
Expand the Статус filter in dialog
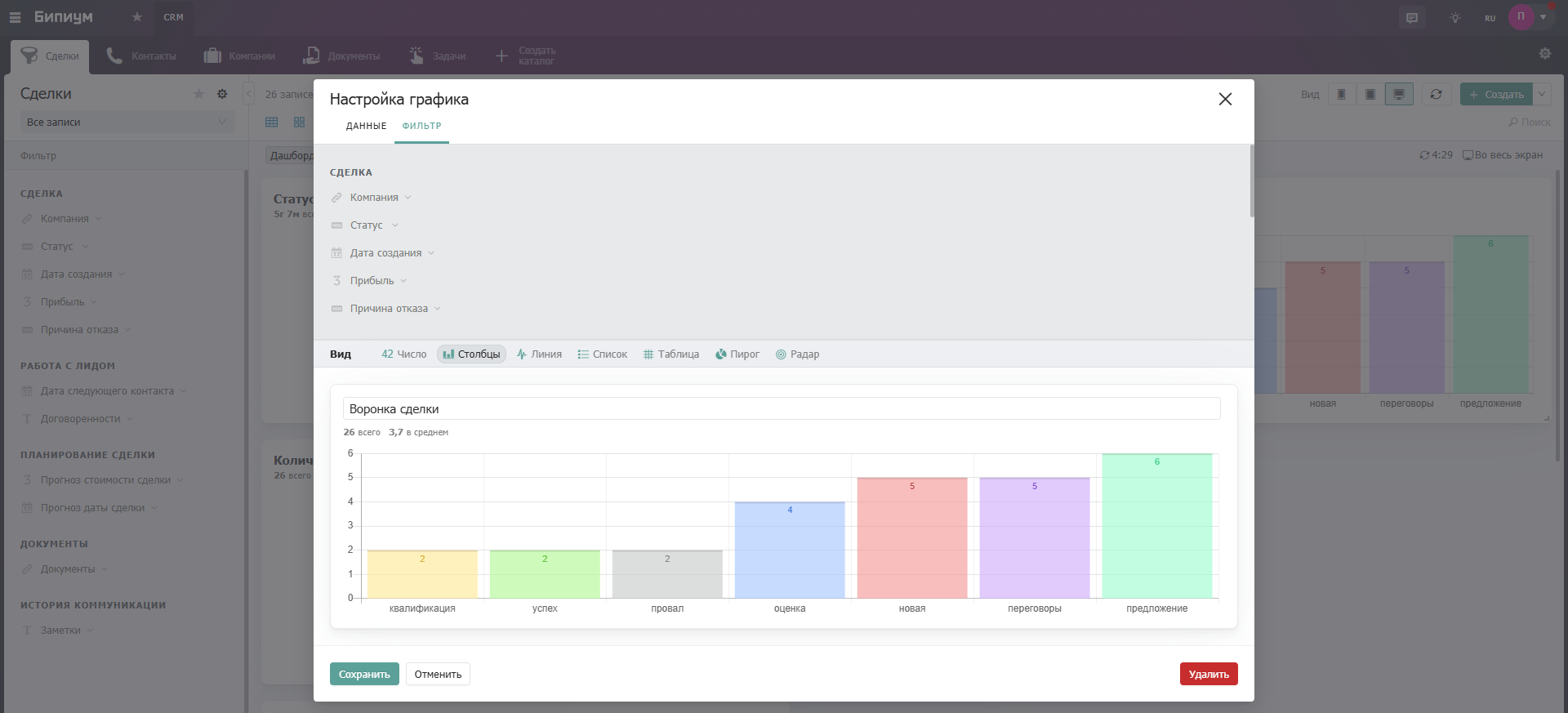(x=367, y=225)
